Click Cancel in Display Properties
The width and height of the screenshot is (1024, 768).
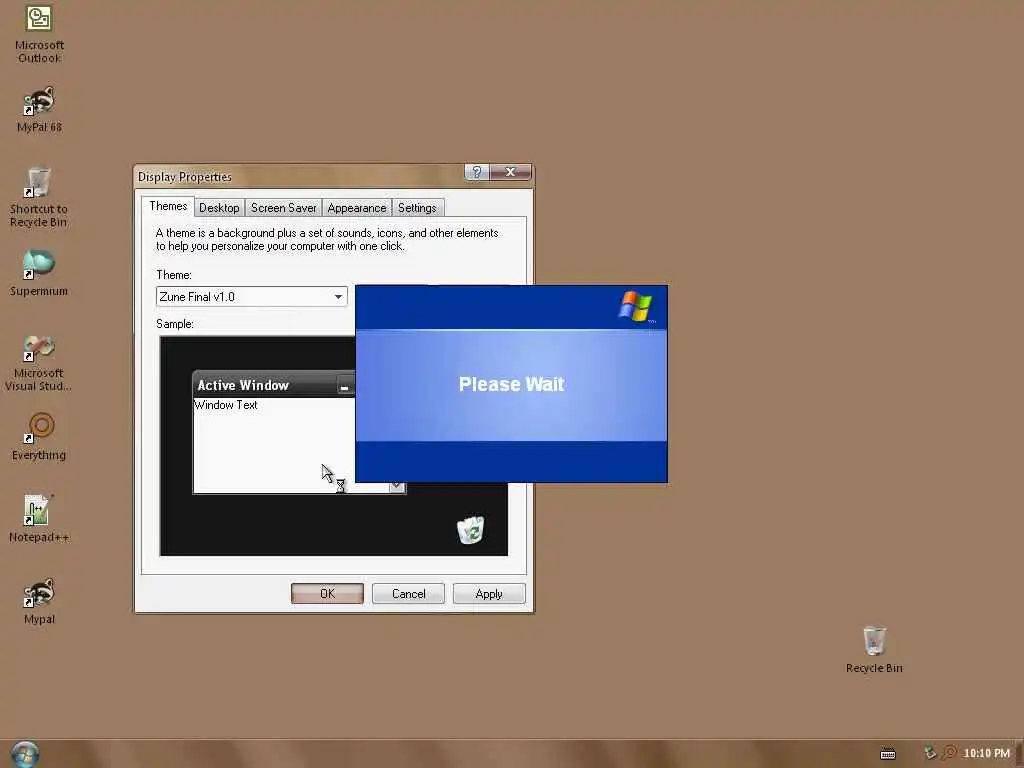[x=408, y=594]
